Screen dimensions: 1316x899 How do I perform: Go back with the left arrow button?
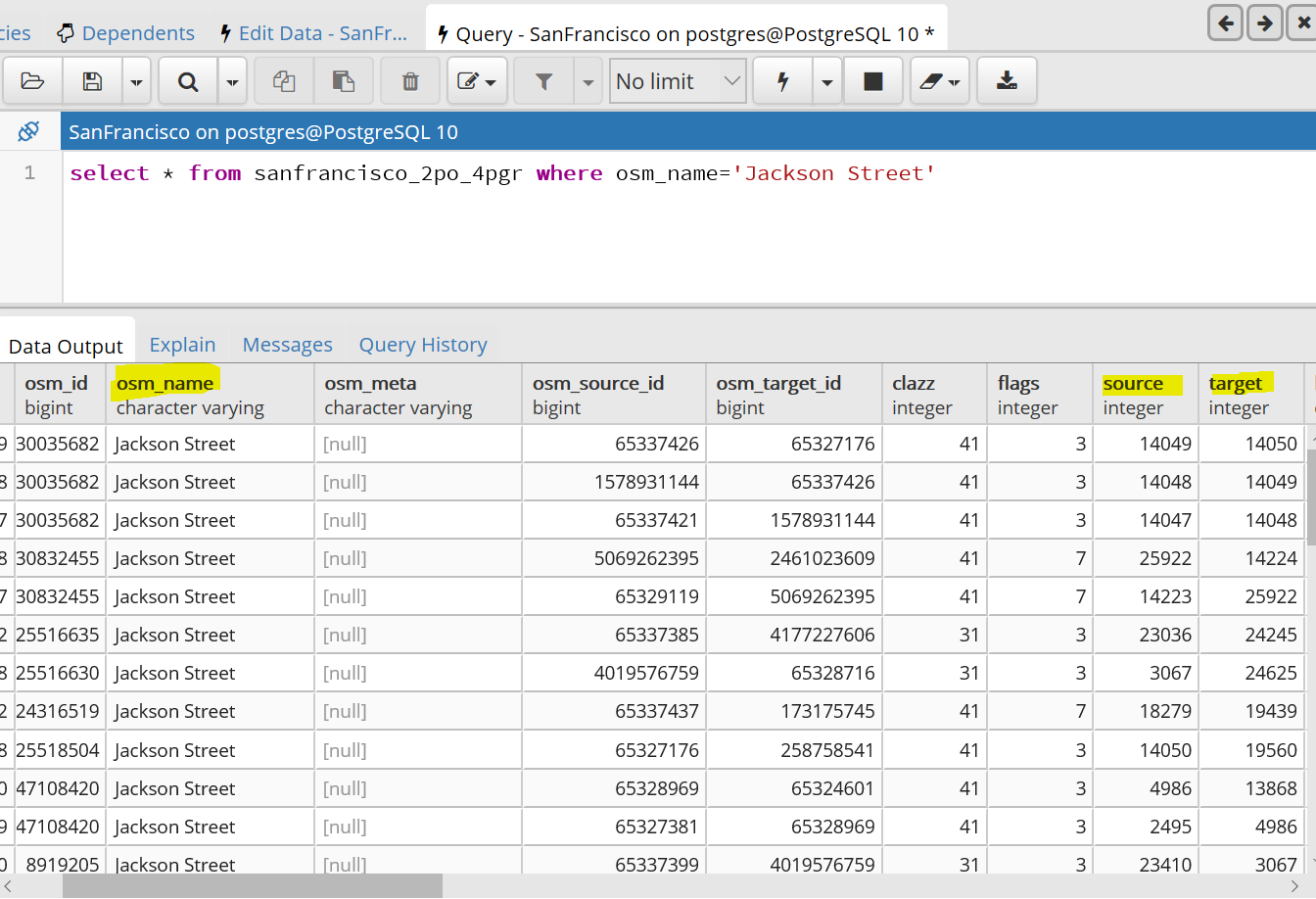tap(1226, 23)
